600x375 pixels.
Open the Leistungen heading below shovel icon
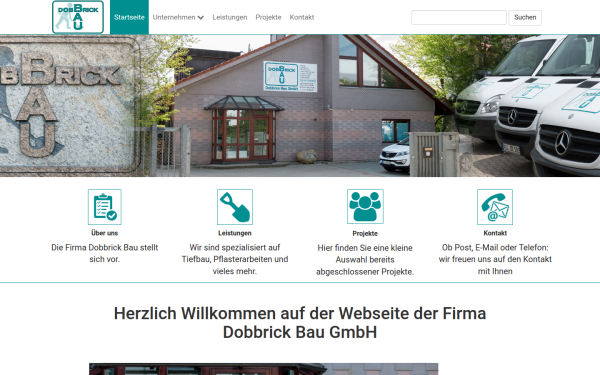pos(235,233)
